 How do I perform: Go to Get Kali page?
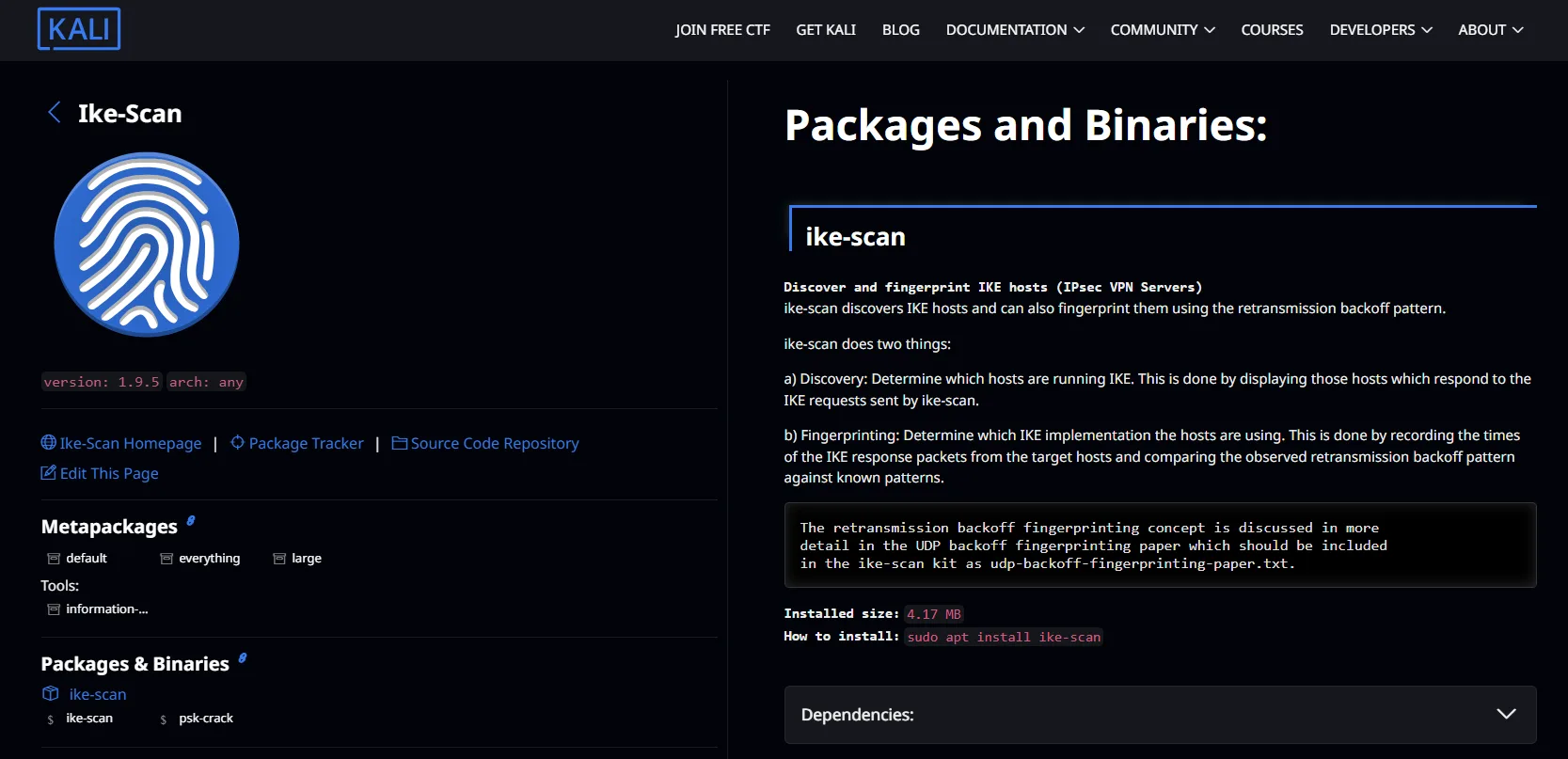825,30
